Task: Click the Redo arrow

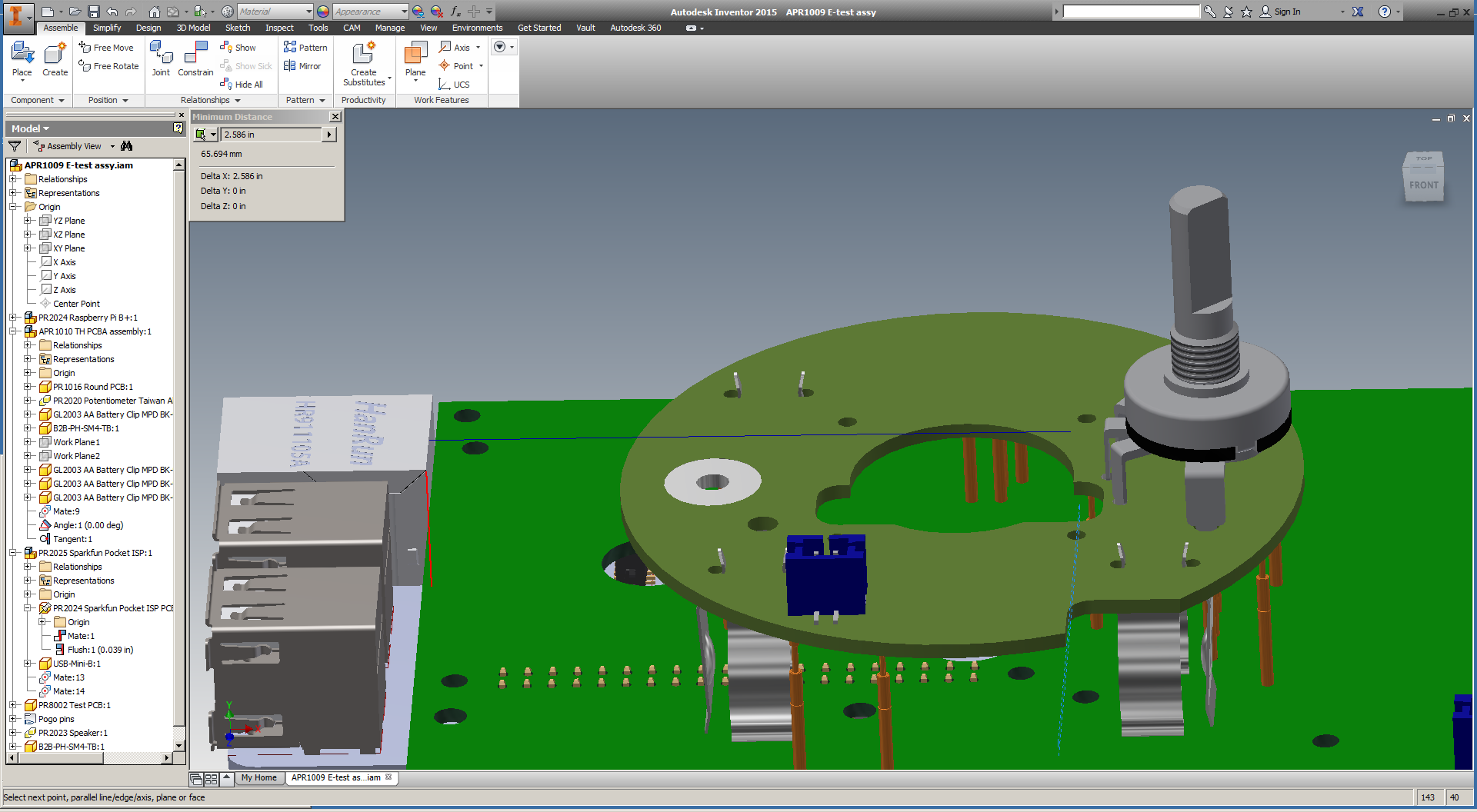Action: (131, 12)
